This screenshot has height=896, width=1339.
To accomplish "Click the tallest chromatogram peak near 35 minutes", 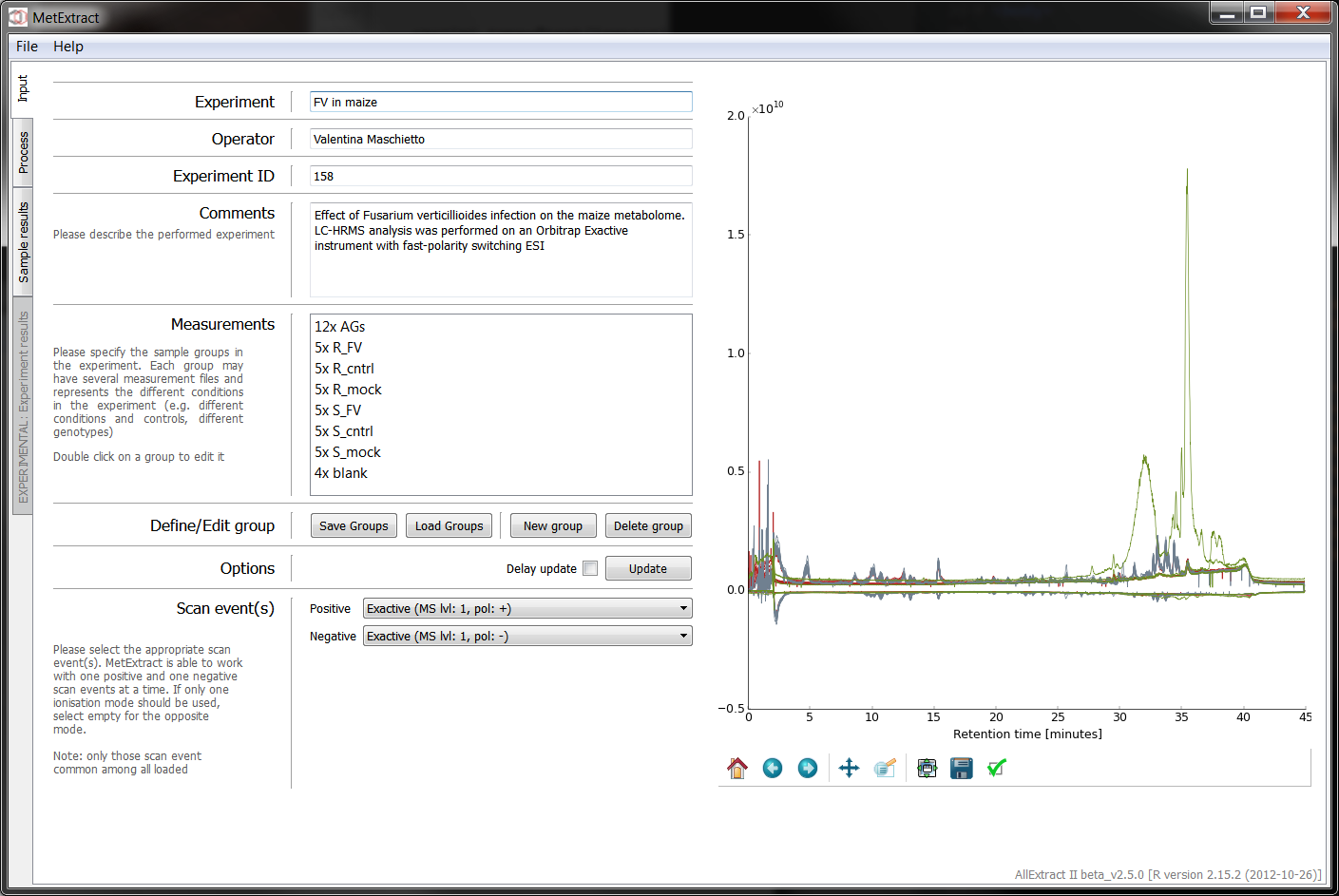I will click(1187, 181).
